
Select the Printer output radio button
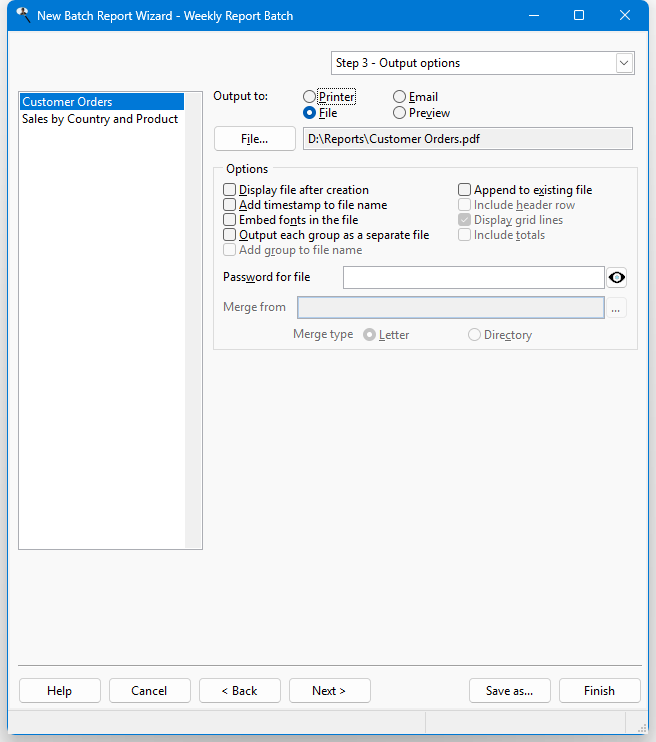(329, 97)
